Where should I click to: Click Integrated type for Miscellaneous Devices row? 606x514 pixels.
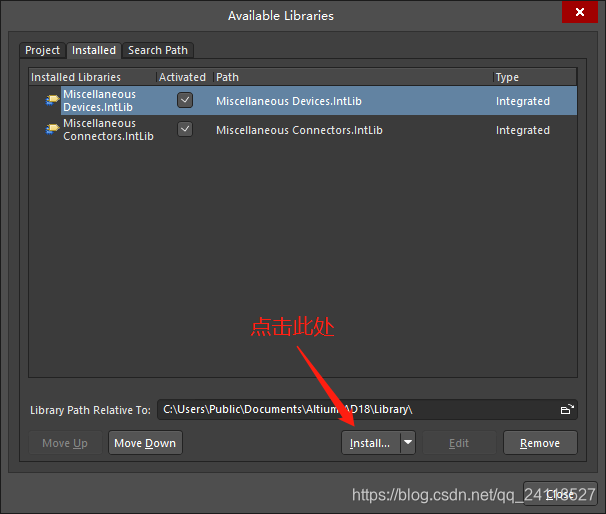523,101
